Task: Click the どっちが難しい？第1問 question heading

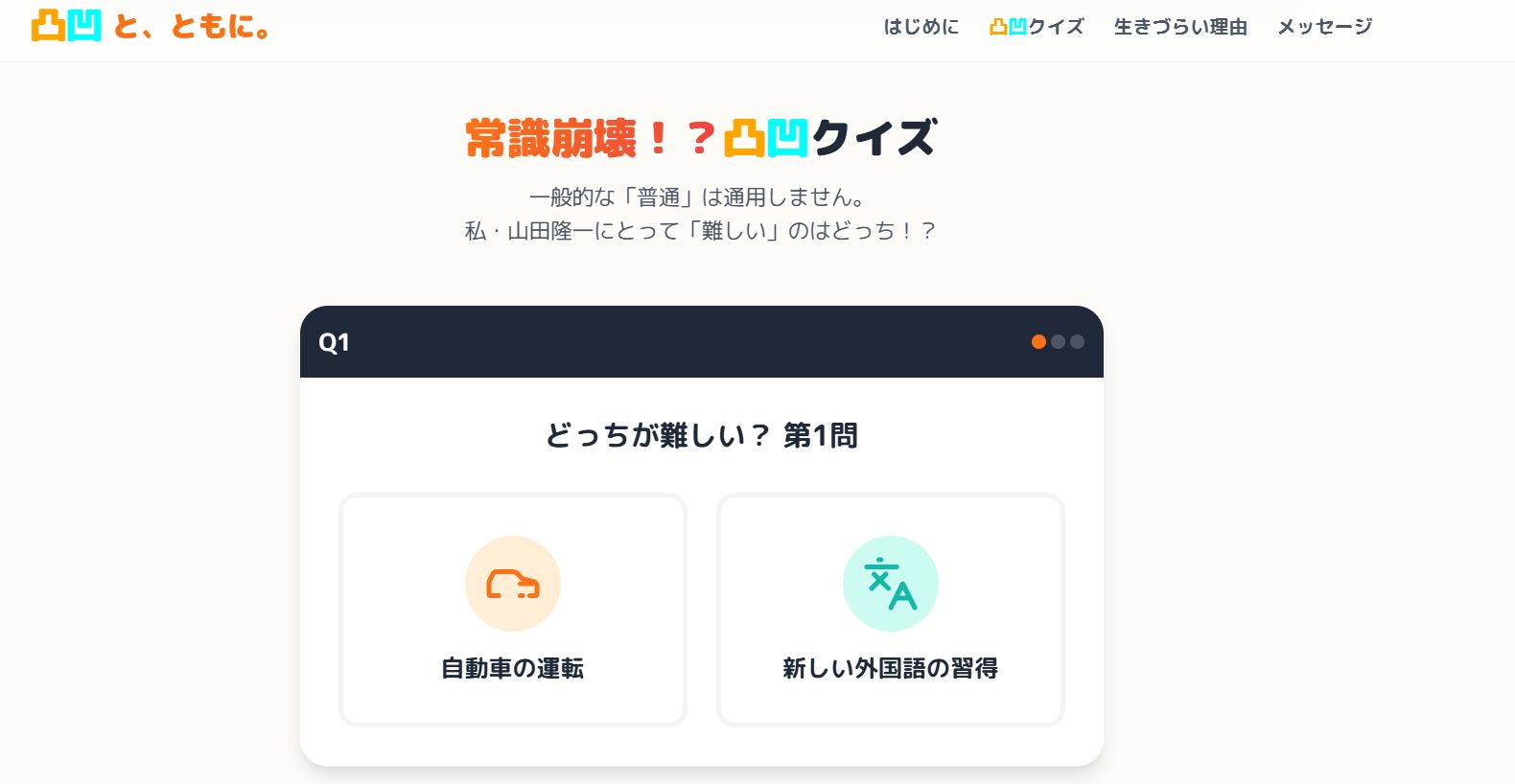Action: (701, 436)
